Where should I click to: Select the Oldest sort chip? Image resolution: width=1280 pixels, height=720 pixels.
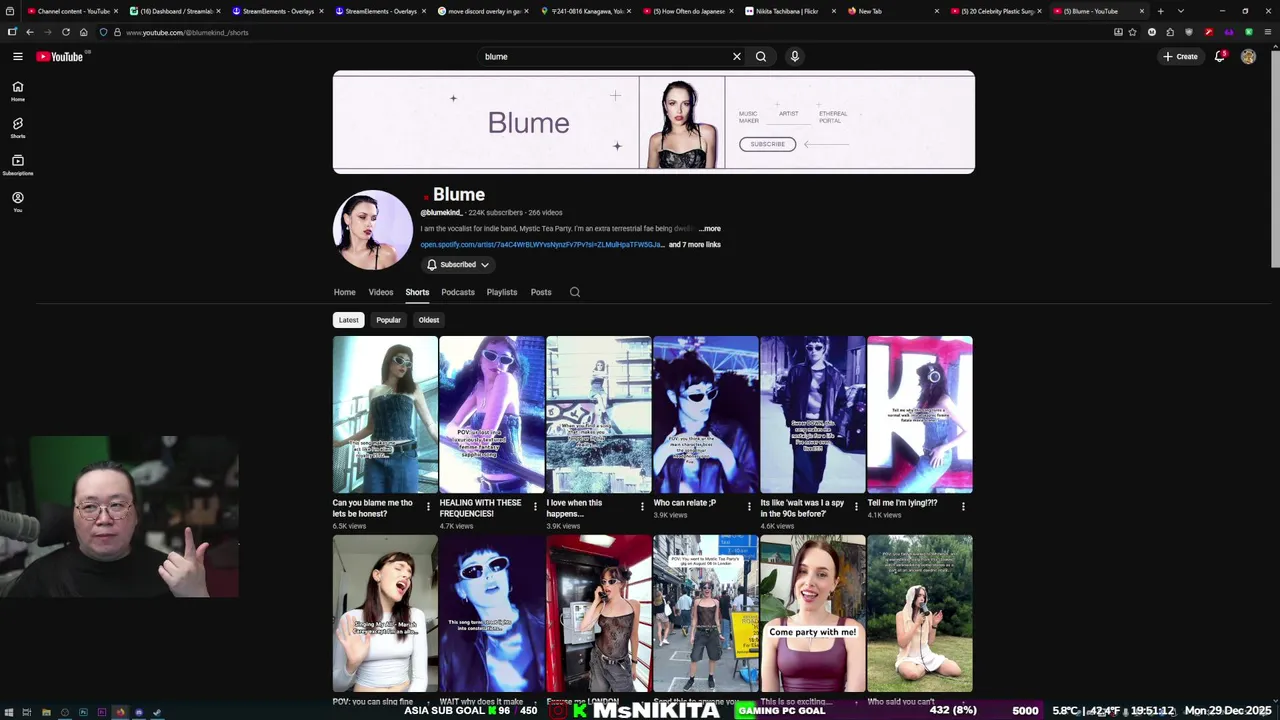coord(429,320)
